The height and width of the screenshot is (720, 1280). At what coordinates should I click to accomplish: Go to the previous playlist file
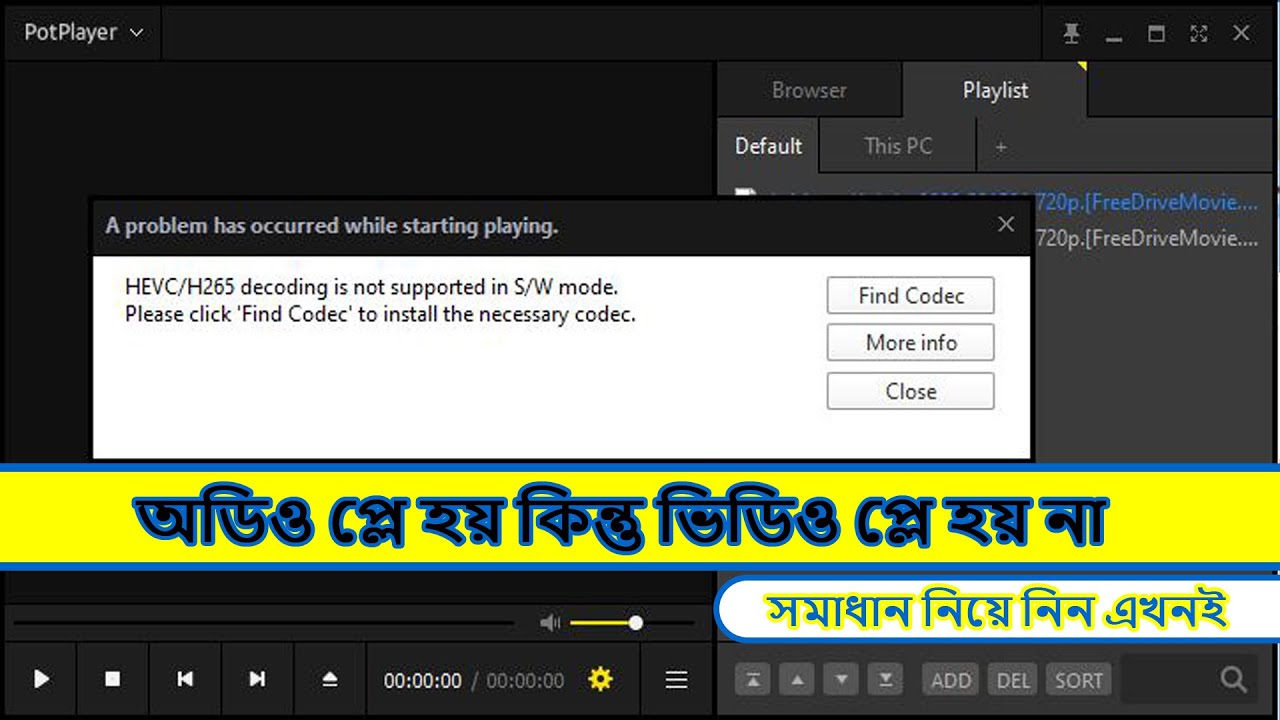click(185, 680)
